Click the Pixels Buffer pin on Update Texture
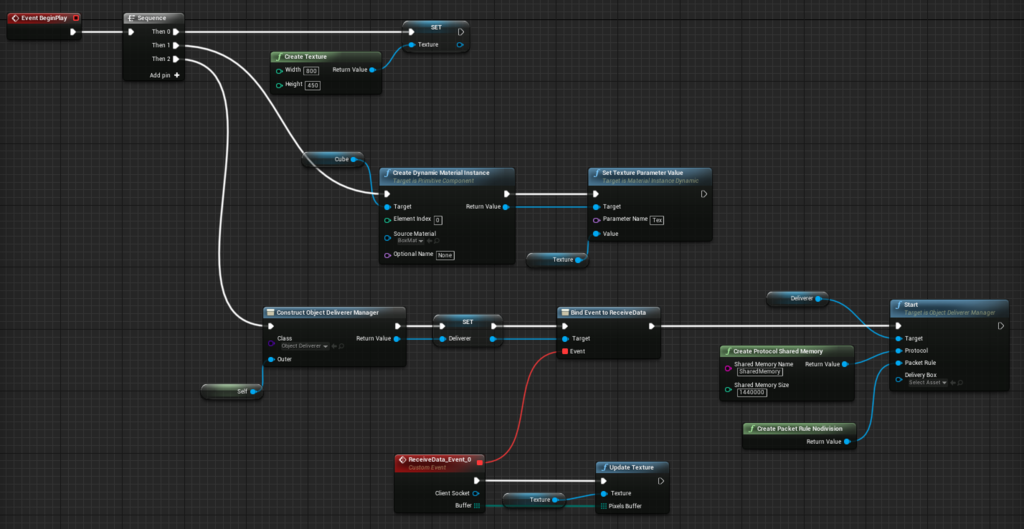This screenshot has height=529, width=1024. click(x=604, y=506)
